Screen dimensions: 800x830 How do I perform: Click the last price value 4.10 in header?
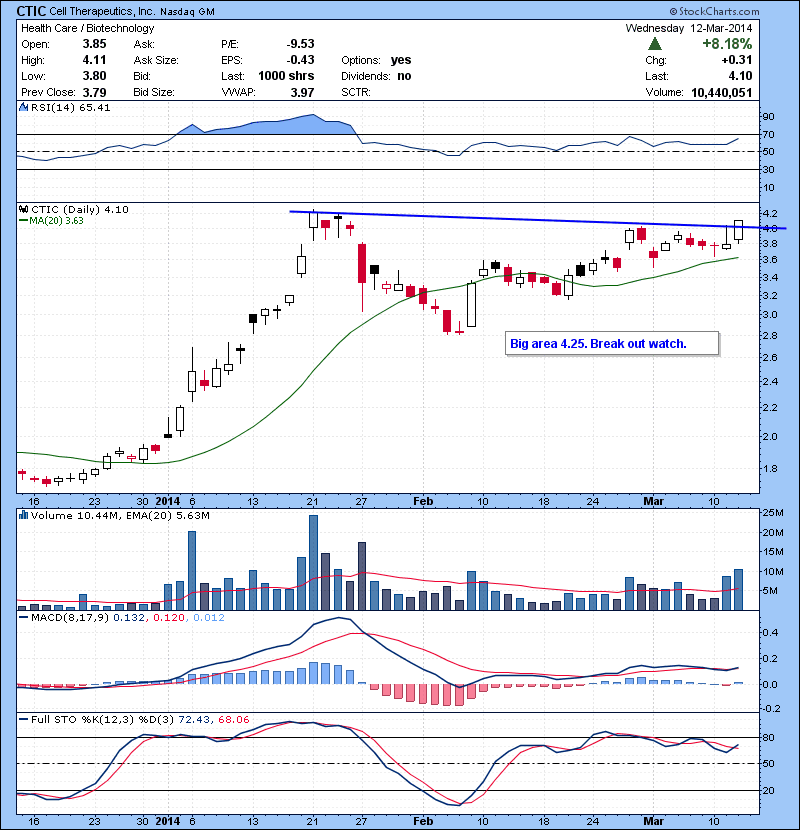tap(740, 76)
